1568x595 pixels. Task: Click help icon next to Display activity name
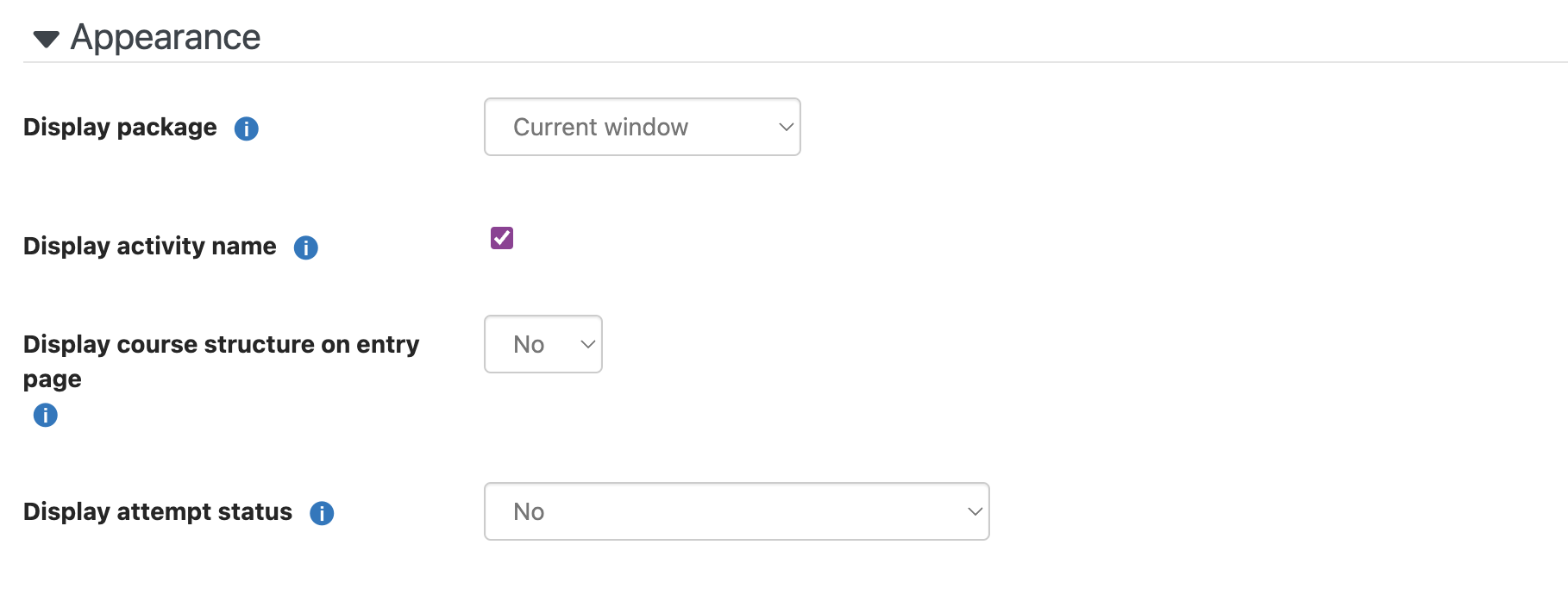click(306, 247)
